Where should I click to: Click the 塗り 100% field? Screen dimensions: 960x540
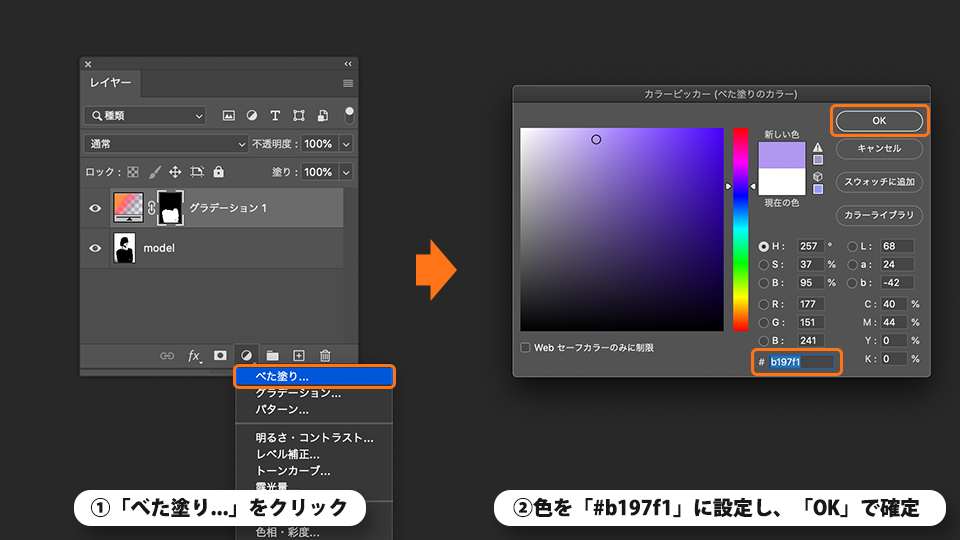tap(319, 172)
